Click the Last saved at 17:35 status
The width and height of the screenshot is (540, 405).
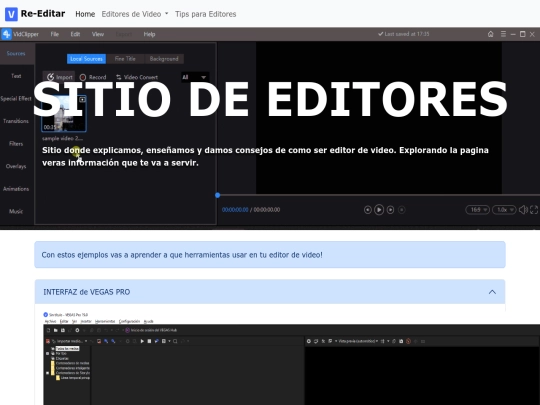[x=404, y=34]
